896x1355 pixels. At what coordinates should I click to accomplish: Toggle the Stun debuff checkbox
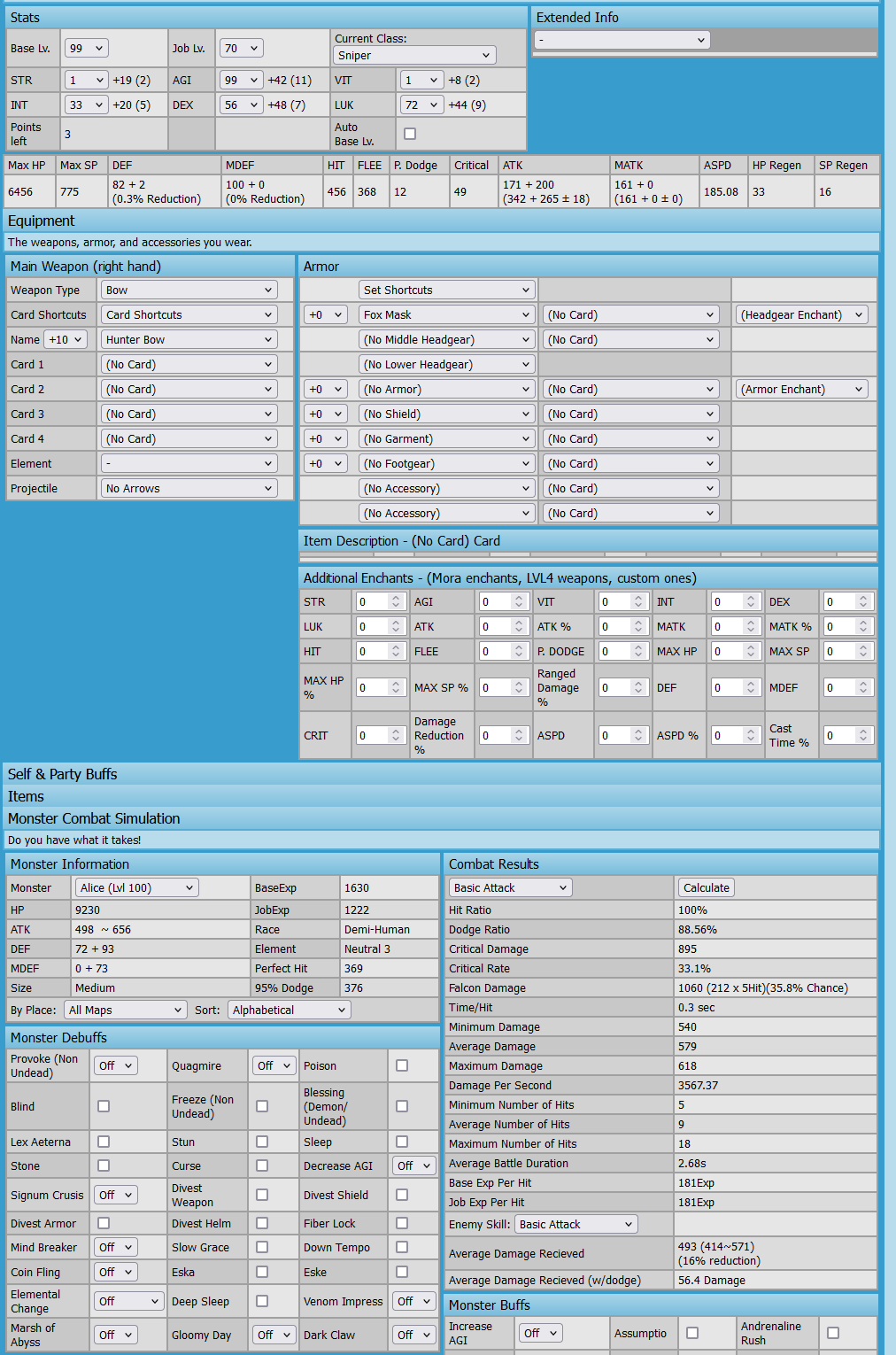262,1142
